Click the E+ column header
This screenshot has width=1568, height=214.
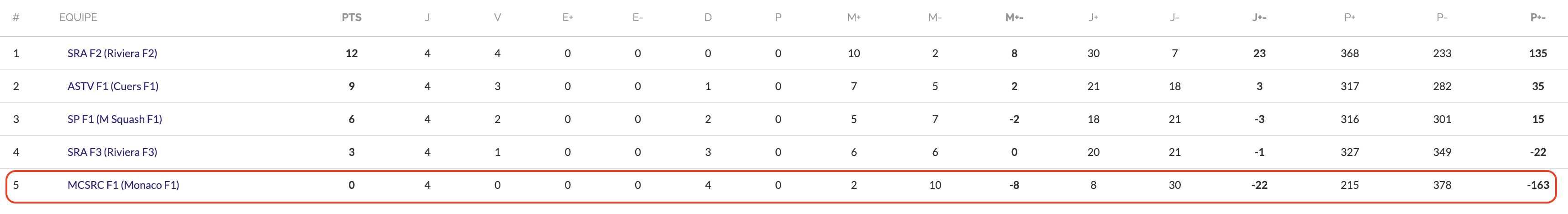[x=567, y=18]
